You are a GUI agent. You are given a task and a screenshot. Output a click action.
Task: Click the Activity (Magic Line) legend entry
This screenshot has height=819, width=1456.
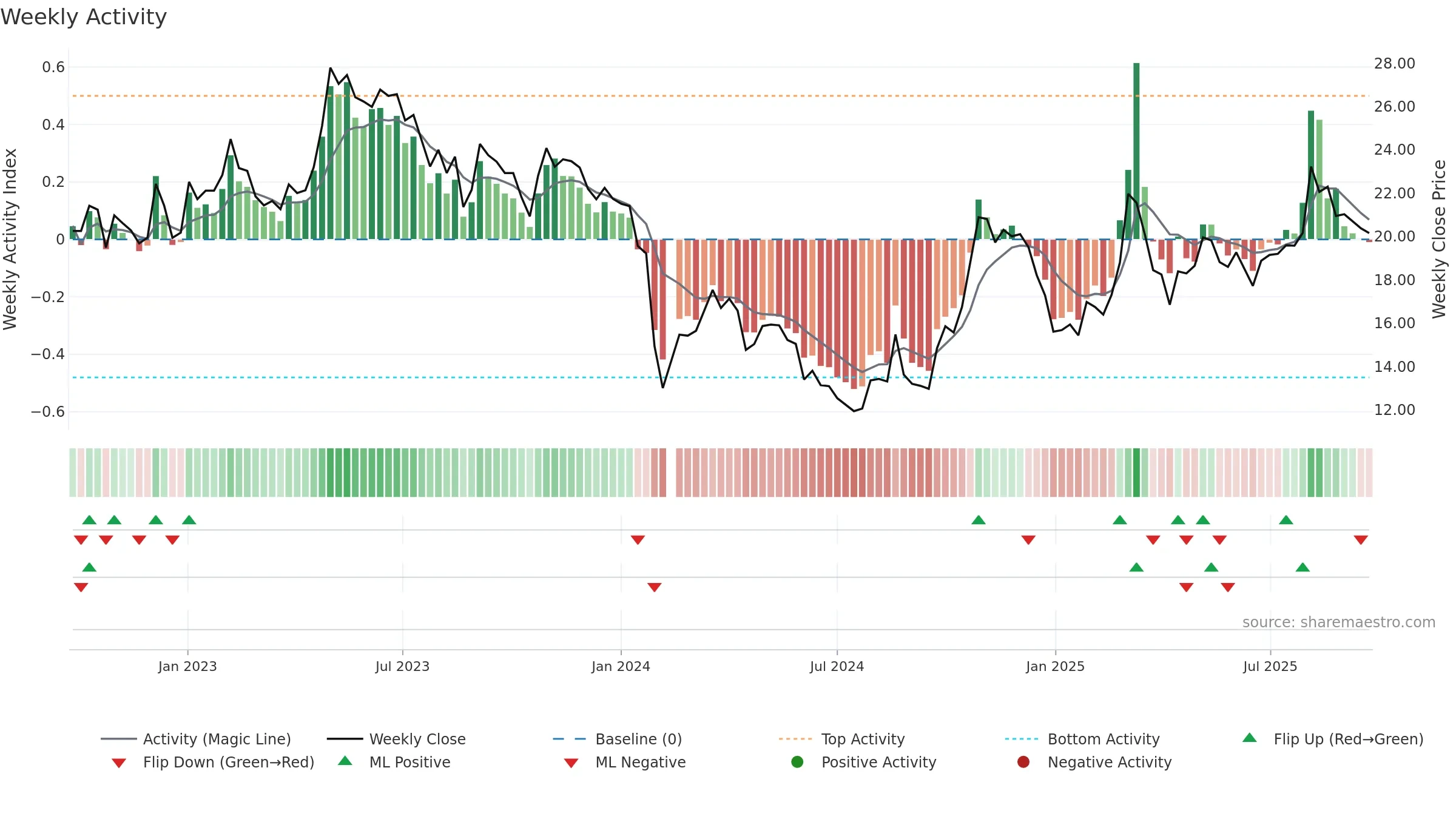(196, 739)
